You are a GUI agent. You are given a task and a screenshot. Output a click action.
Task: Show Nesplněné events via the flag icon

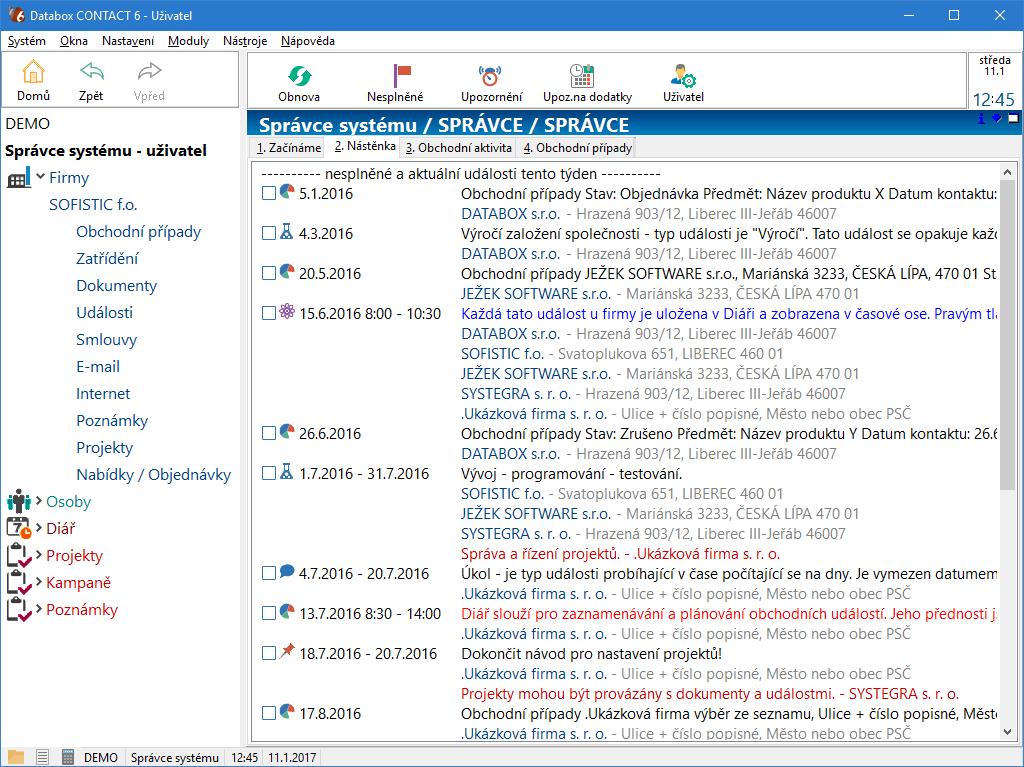tap(401, 76)
